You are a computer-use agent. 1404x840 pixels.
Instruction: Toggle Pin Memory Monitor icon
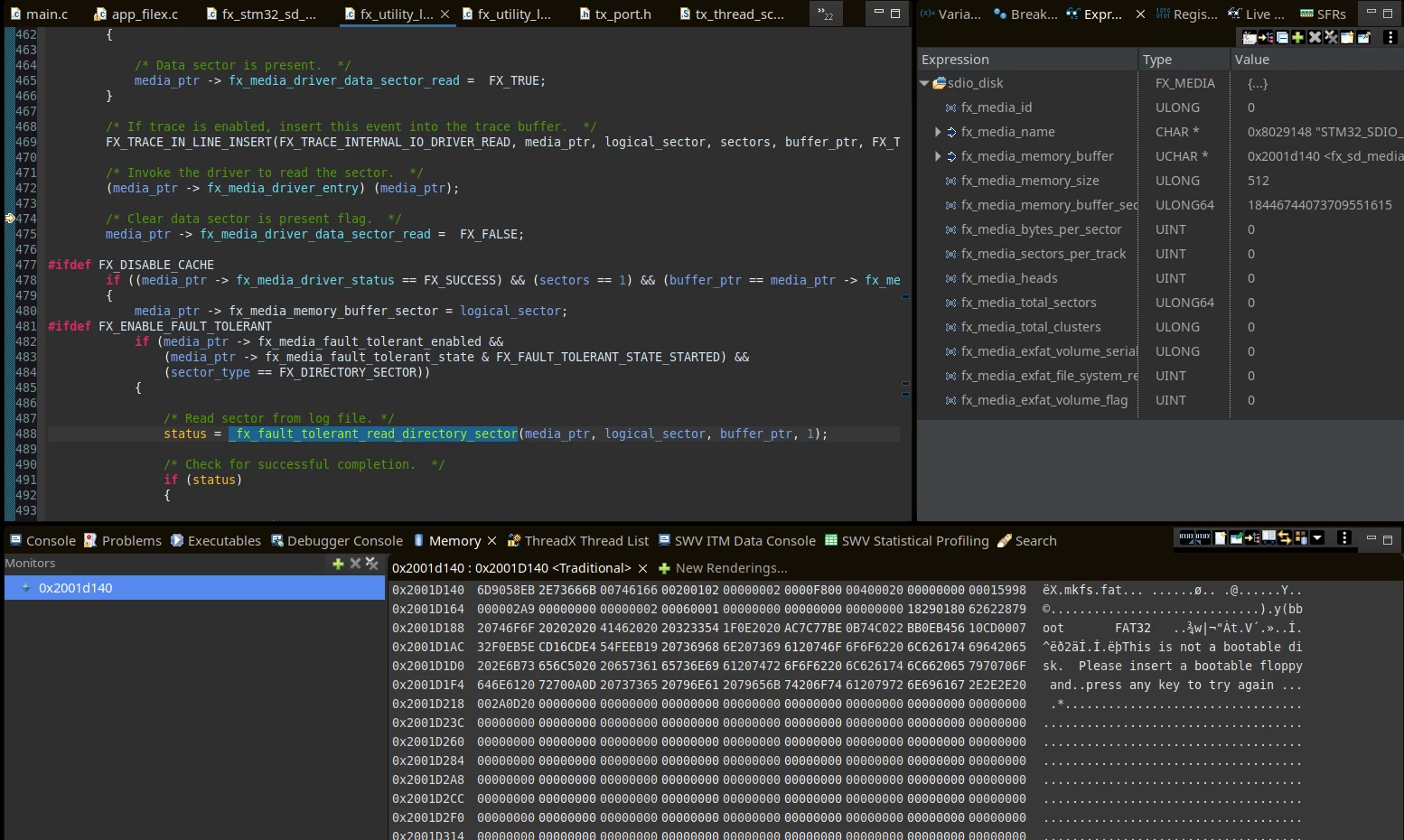click(x=1236, y=537)
